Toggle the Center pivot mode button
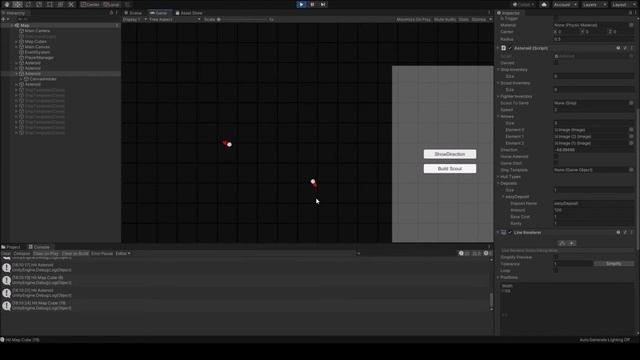640x360 pixels. coord(90,4)
